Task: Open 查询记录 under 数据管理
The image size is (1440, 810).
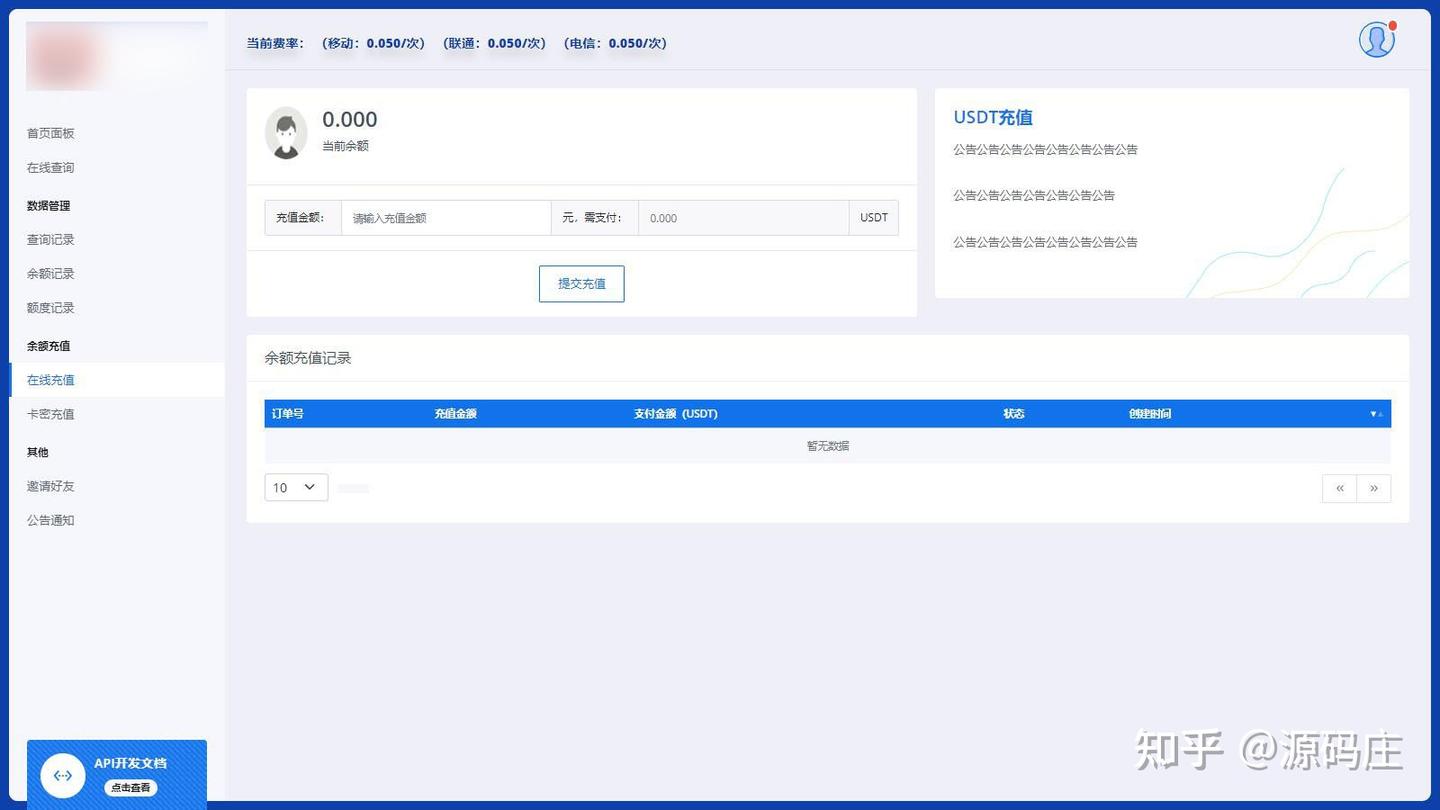Action: pos(50,239)
